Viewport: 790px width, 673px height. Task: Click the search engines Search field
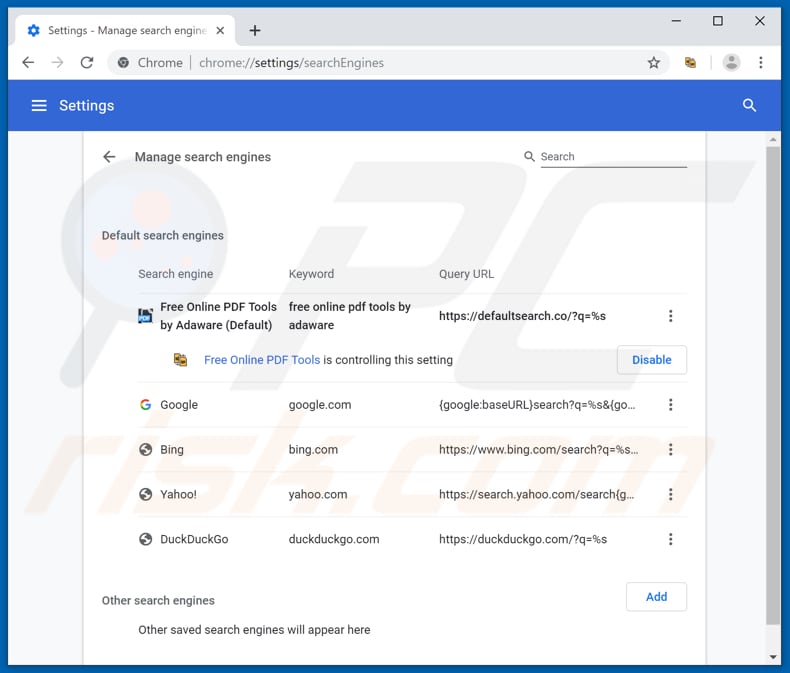tap(612, 157)
